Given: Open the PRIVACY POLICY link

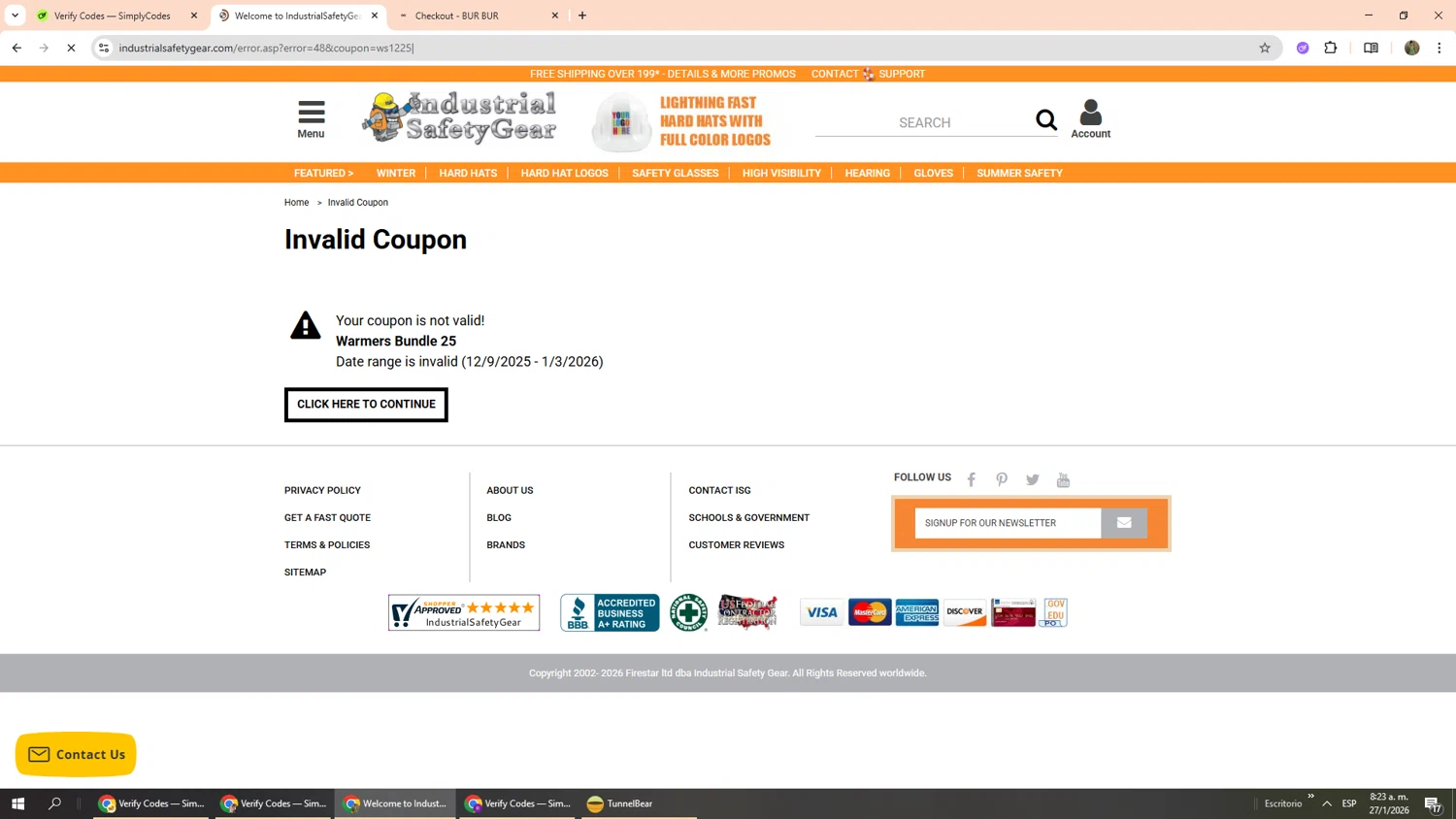Looking at the screenshot, I should 322,490.
